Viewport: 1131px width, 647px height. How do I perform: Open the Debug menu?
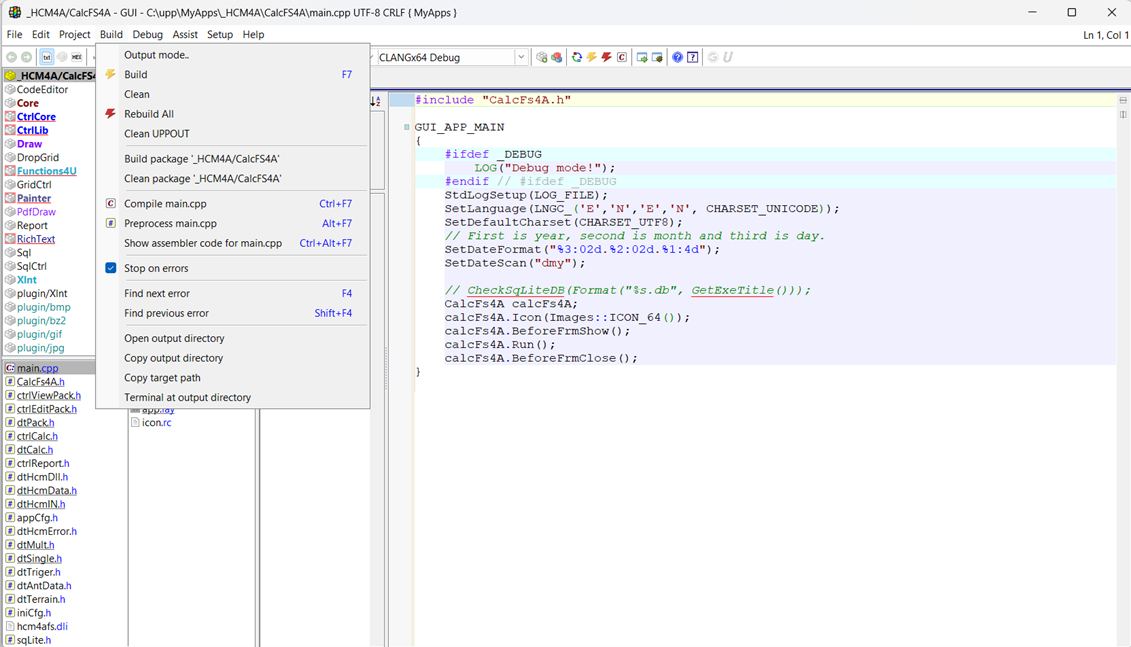click(x=147, y=34)
